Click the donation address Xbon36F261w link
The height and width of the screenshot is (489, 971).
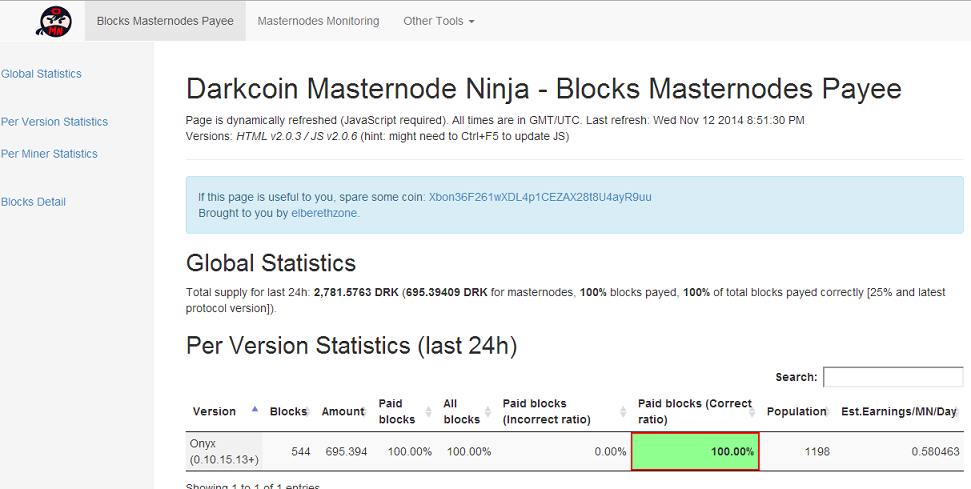click(540, 197)
